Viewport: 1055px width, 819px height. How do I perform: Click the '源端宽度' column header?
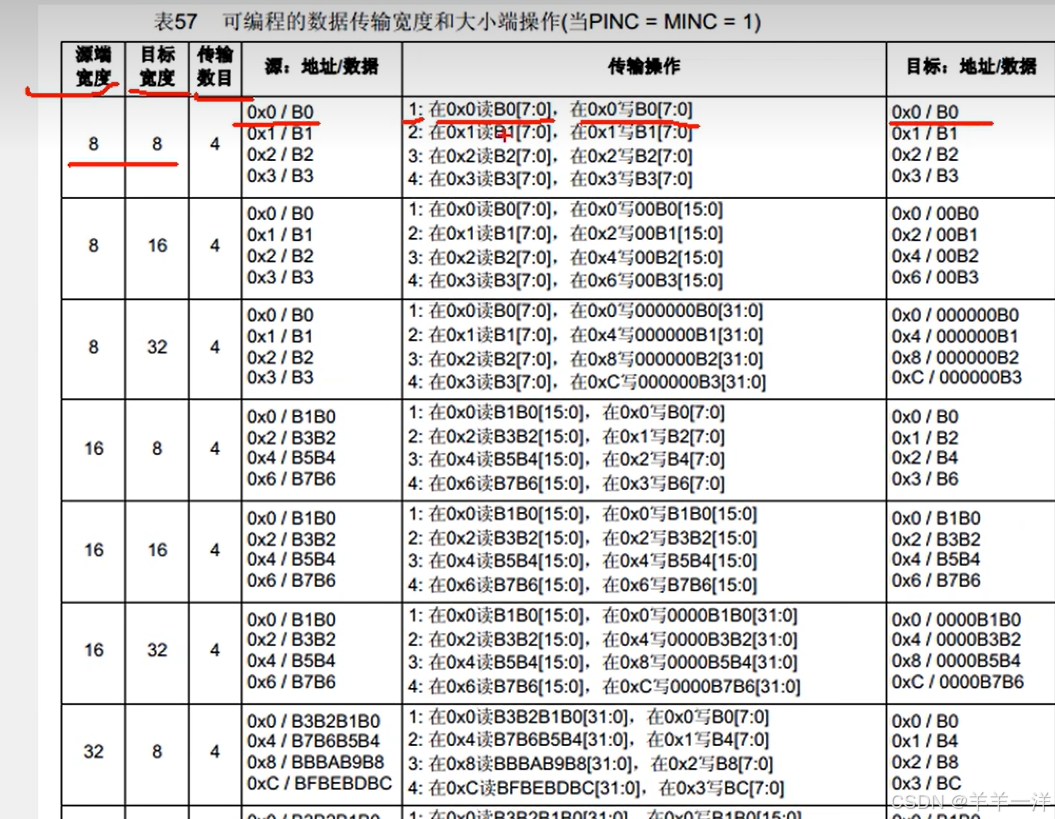tap(93, 66)
